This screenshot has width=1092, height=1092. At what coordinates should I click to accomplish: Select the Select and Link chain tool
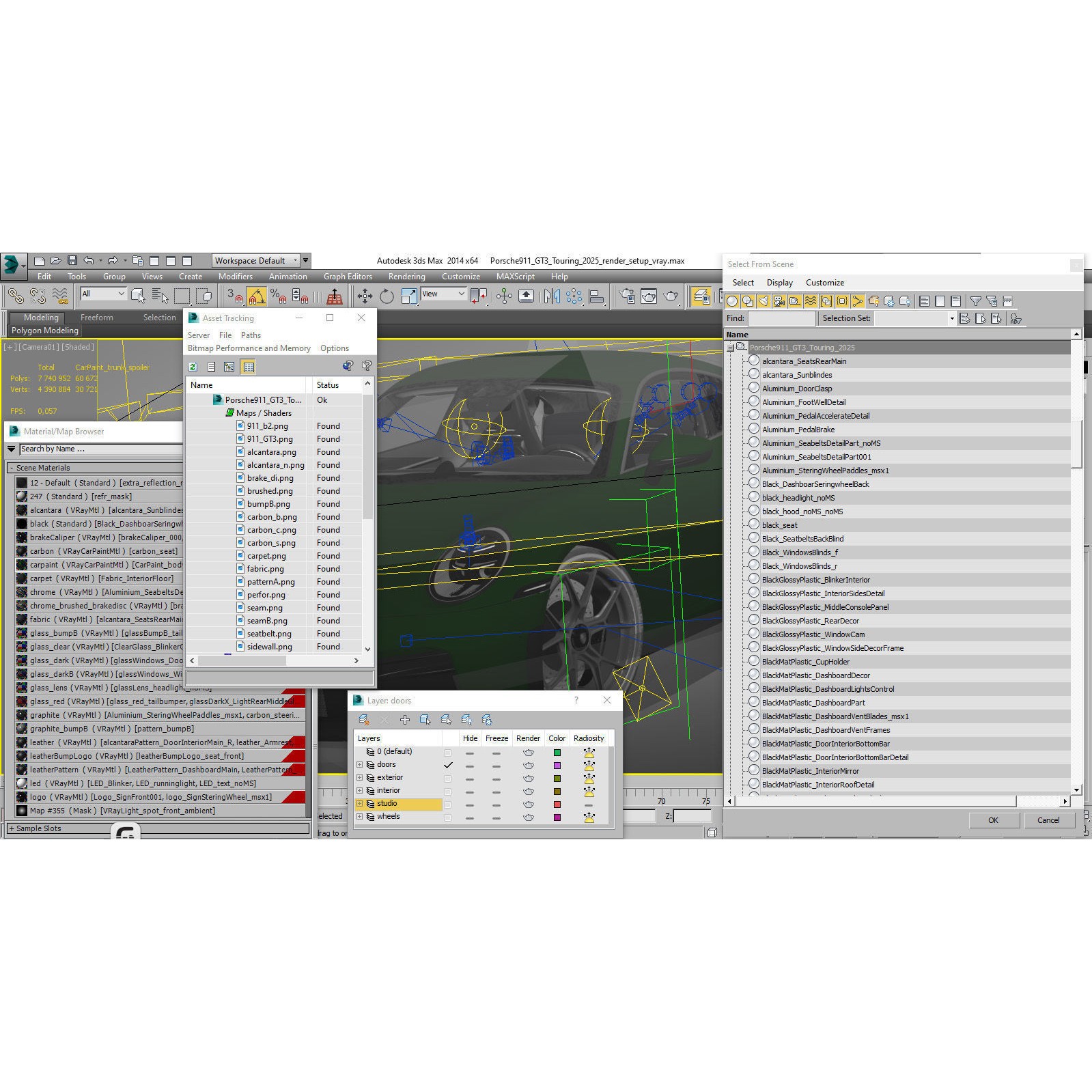[15, 296]
